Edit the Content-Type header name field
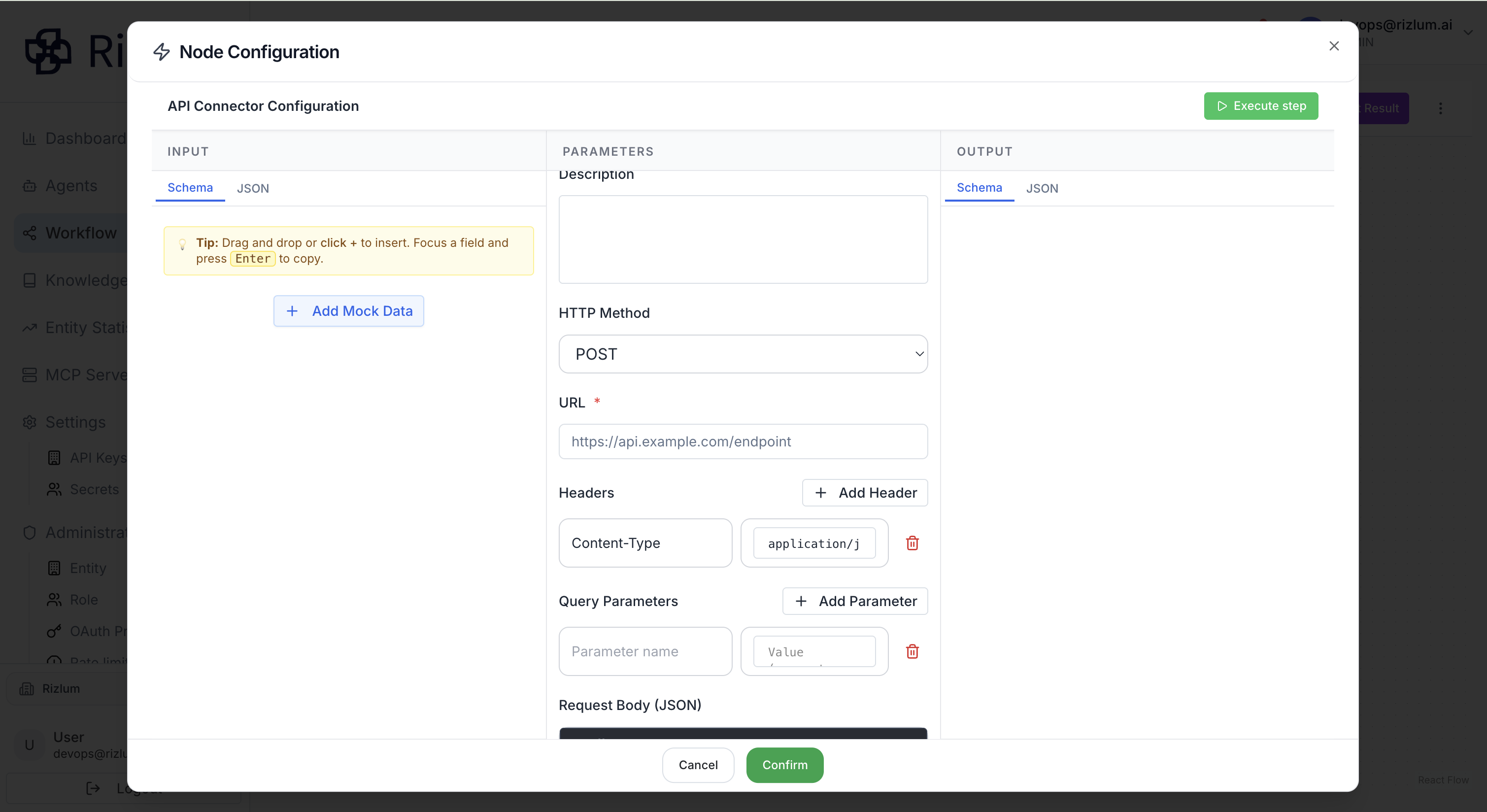The image size is (1487, 812). click(645, 543)
